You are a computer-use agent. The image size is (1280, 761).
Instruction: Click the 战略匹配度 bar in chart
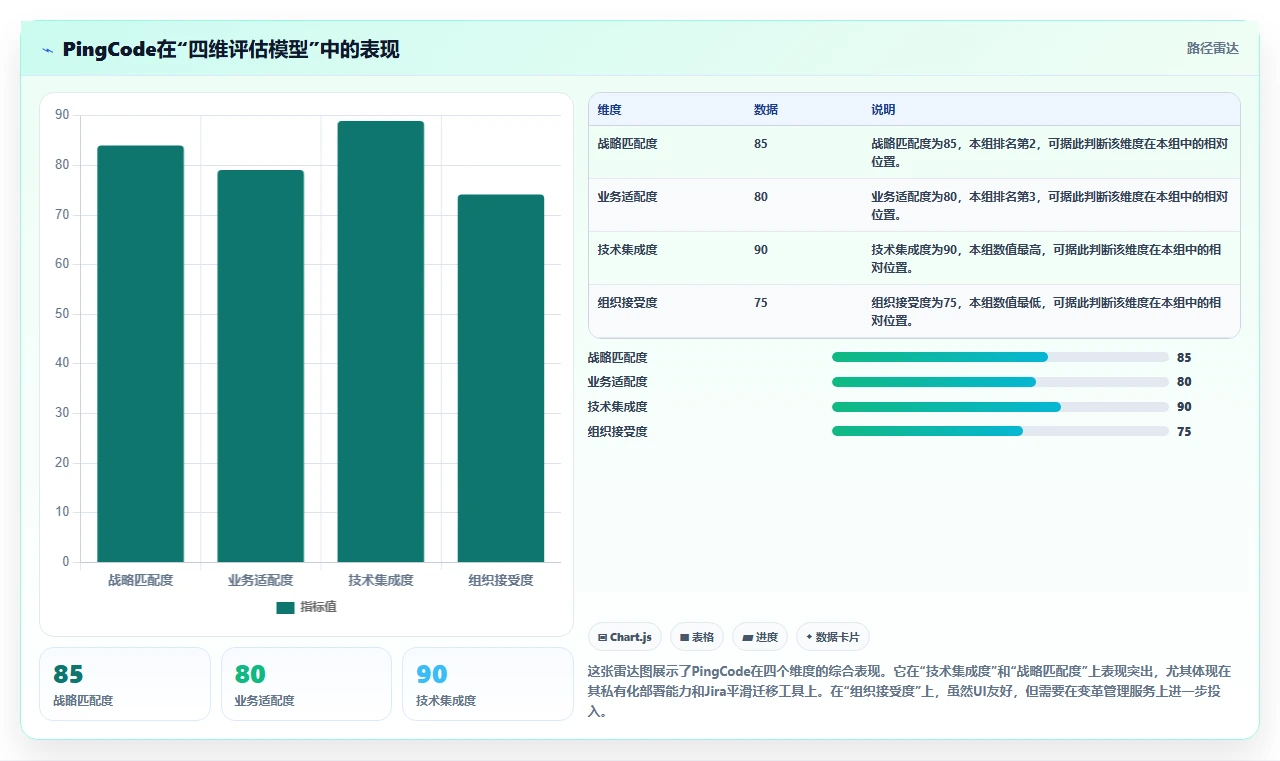(141, 354)
